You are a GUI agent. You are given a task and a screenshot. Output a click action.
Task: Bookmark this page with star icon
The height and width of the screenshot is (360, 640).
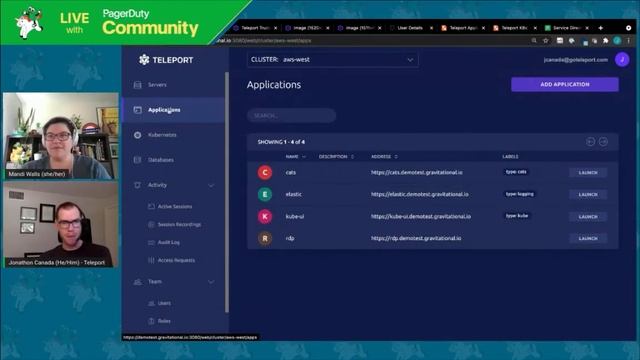tap(546, 40)
